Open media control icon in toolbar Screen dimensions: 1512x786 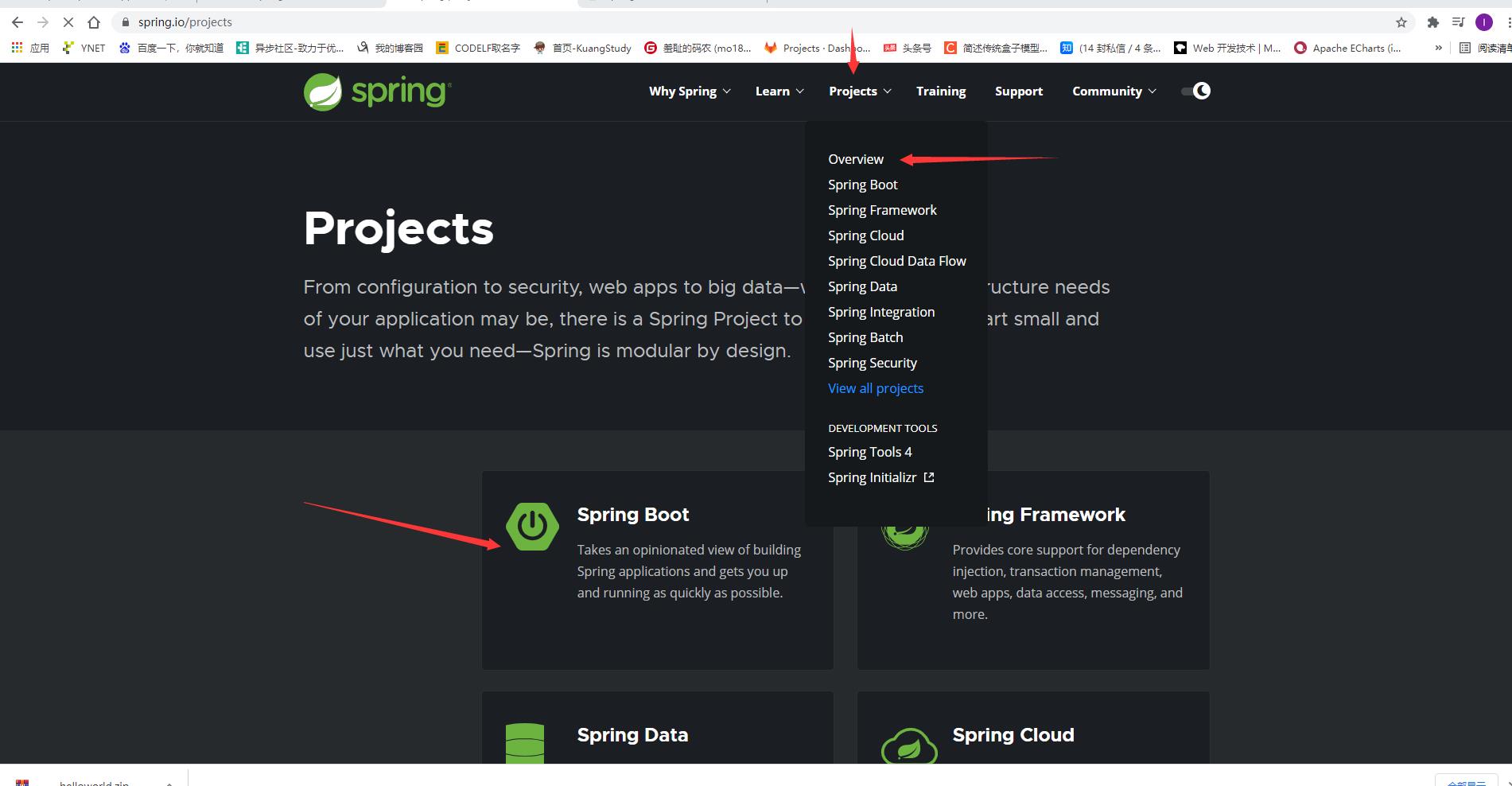tap(1458, 22)
